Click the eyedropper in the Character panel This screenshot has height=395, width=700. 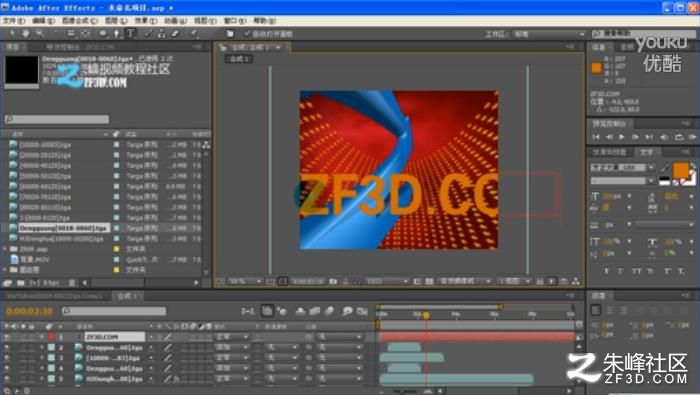665,168
